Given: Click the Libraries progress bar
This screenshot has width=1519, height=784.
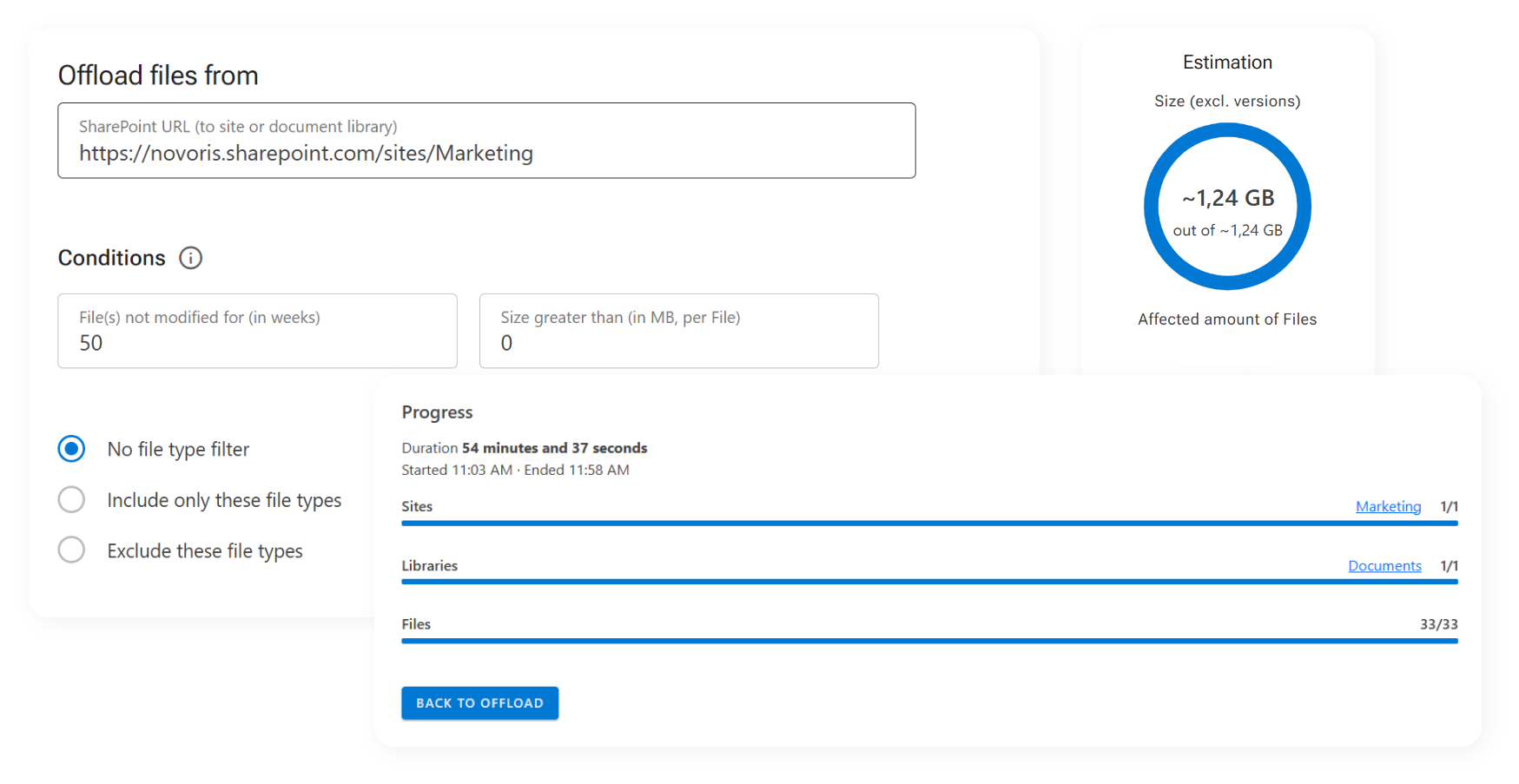Looking at the screenshot, I should coord(928,583).
